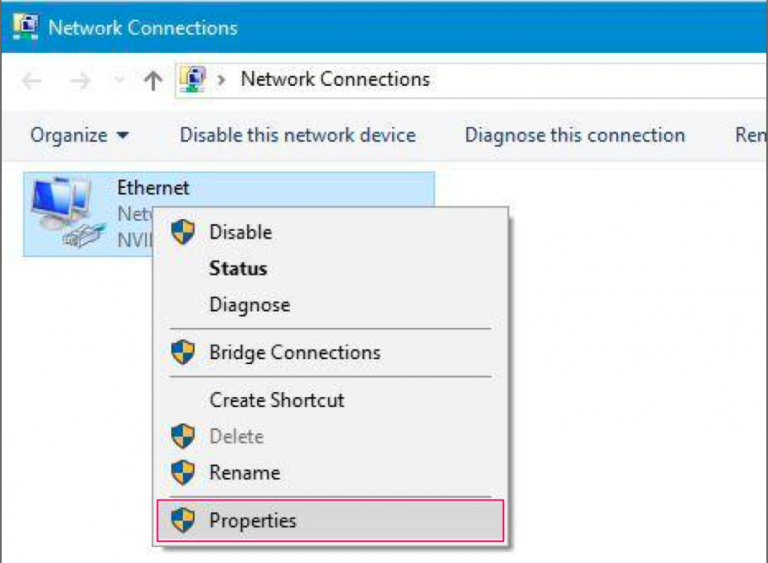Click Disable this network device
The image size is (768, 563).
tap(298, 135)
